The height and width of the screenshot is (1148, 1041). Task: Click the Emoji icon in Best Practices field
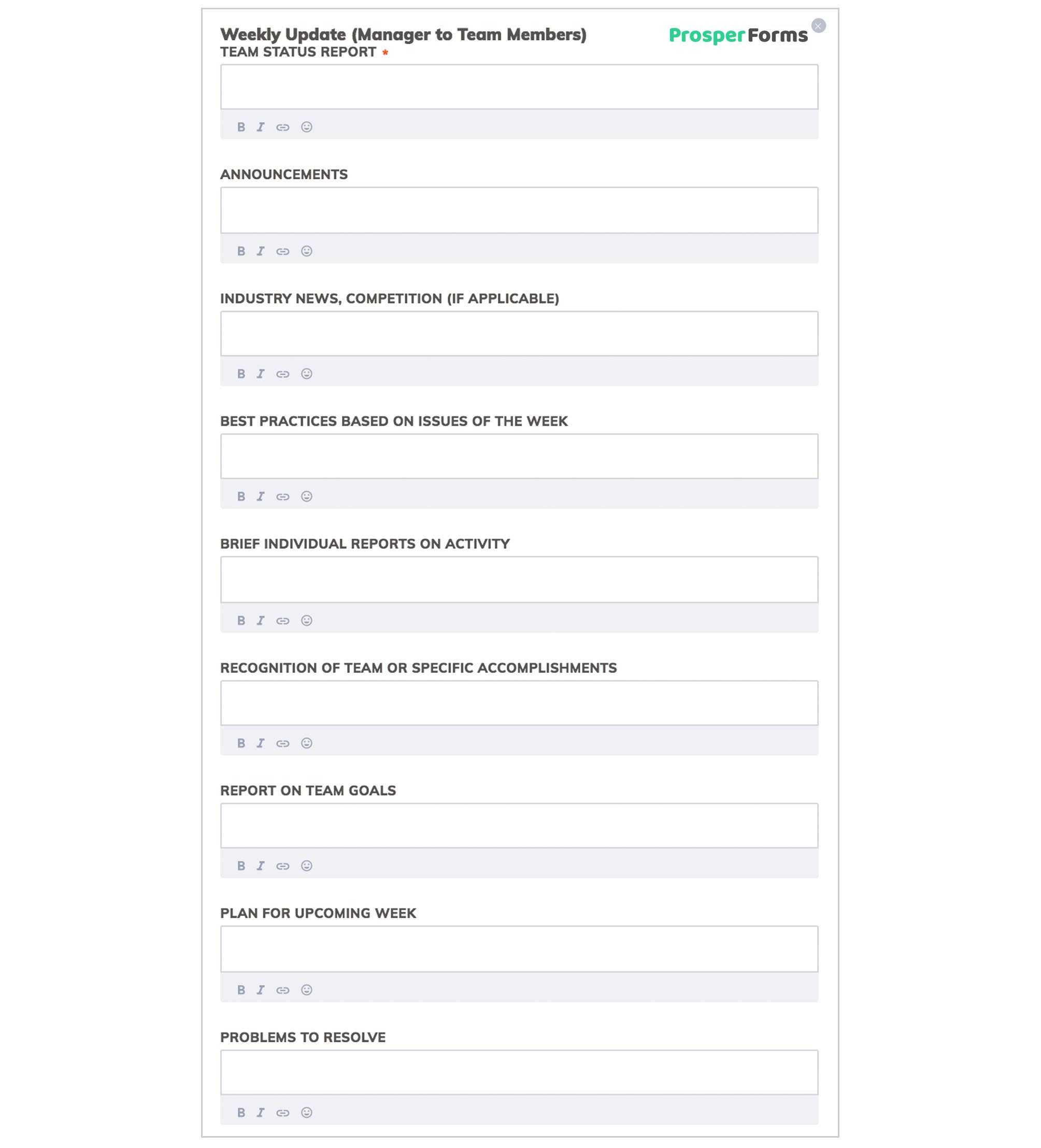[306, 496]
